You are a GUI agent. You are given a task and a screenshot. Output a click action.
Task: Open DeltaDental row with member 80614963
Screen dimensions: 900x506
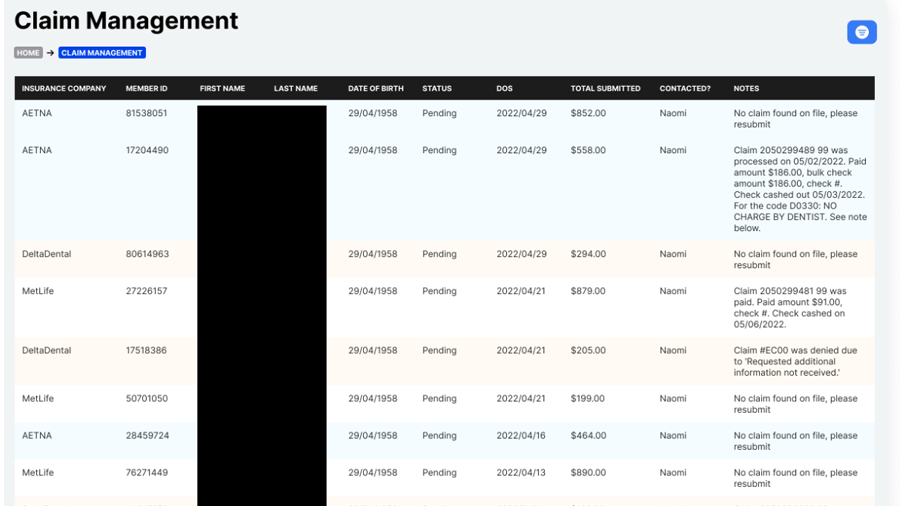146,255
